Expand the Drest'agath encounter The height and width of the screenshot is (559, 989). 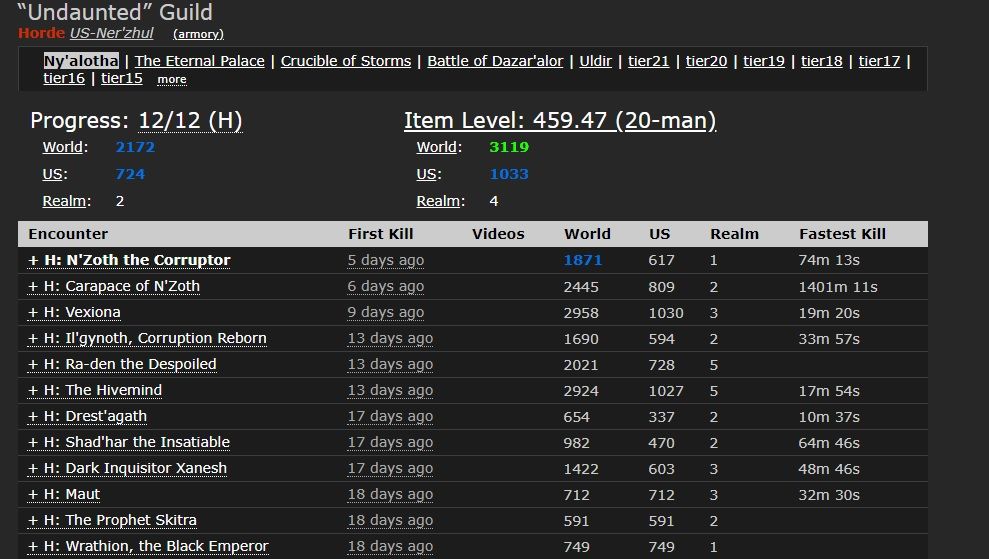coord(88,416)
